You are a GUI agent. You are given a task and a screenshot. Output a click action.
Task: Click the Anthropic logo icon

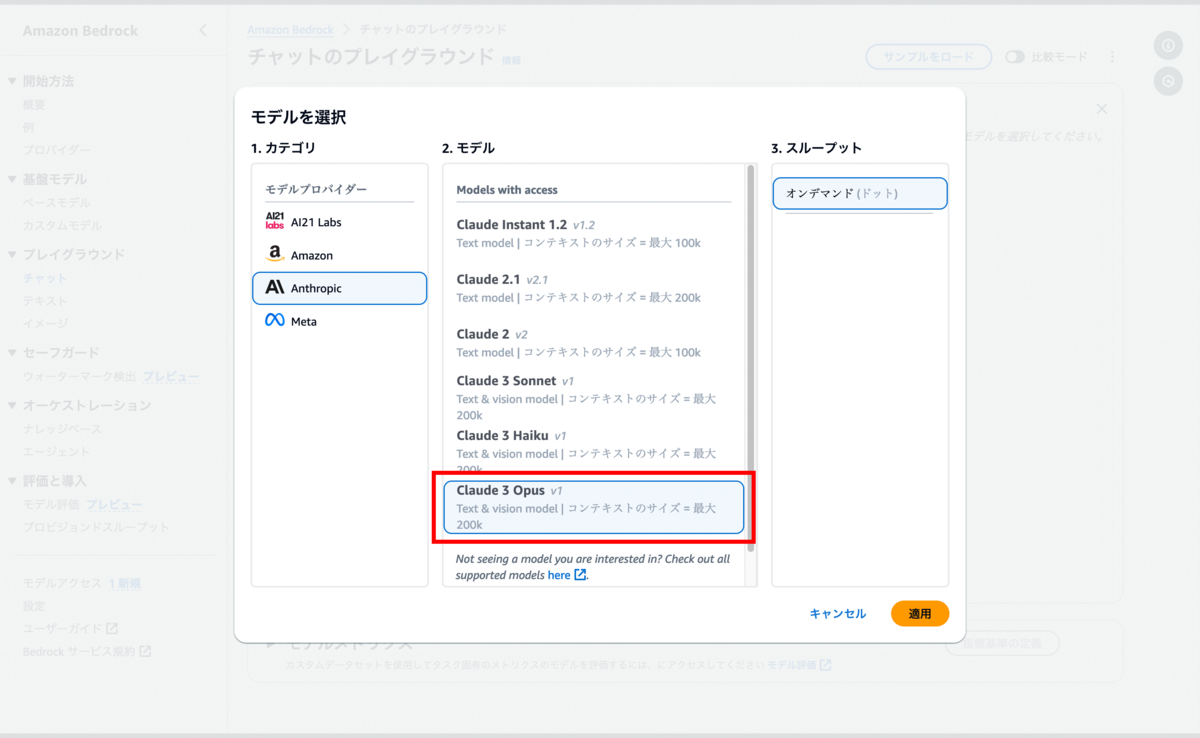click(x=274, y=288)
